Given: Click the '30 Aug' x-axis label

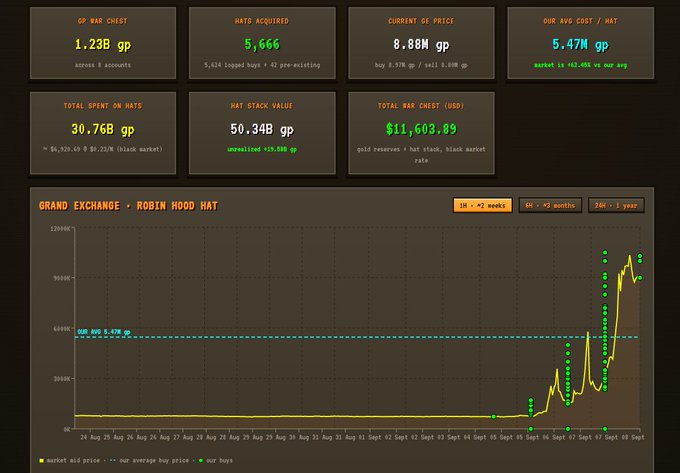Looking at the screenshot, I should pos(299,437).
